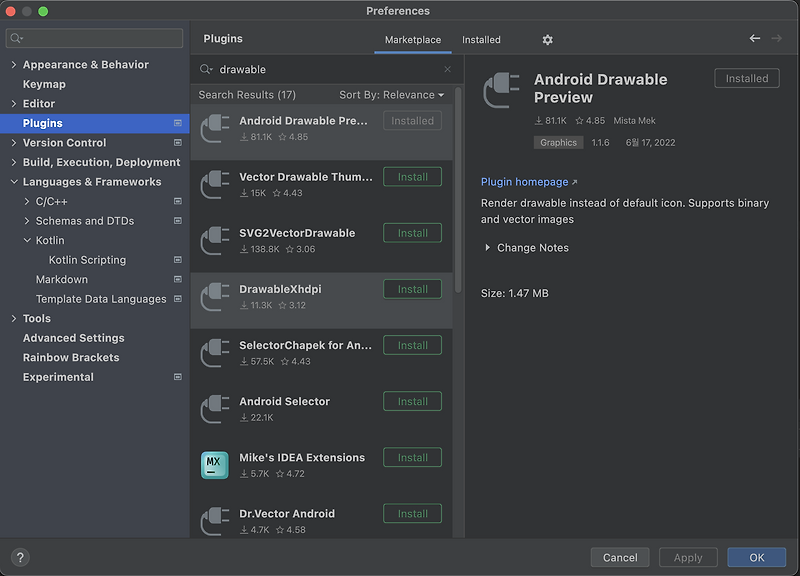Screen dimensions: 800x576
Task: Clear the drawable search using the x icon
Action: coord(448,71)
